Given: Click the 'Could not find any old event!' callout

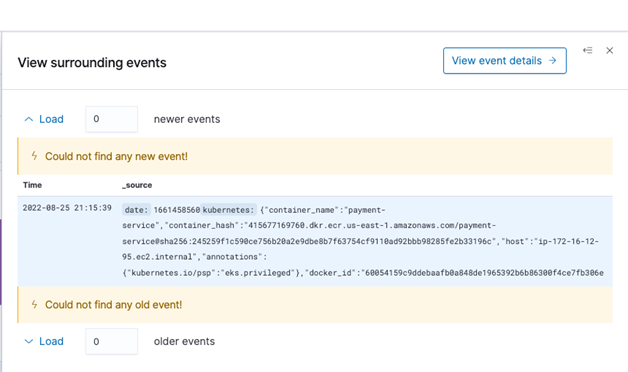Looking at the screenshot, I should [x=315, y=305].
